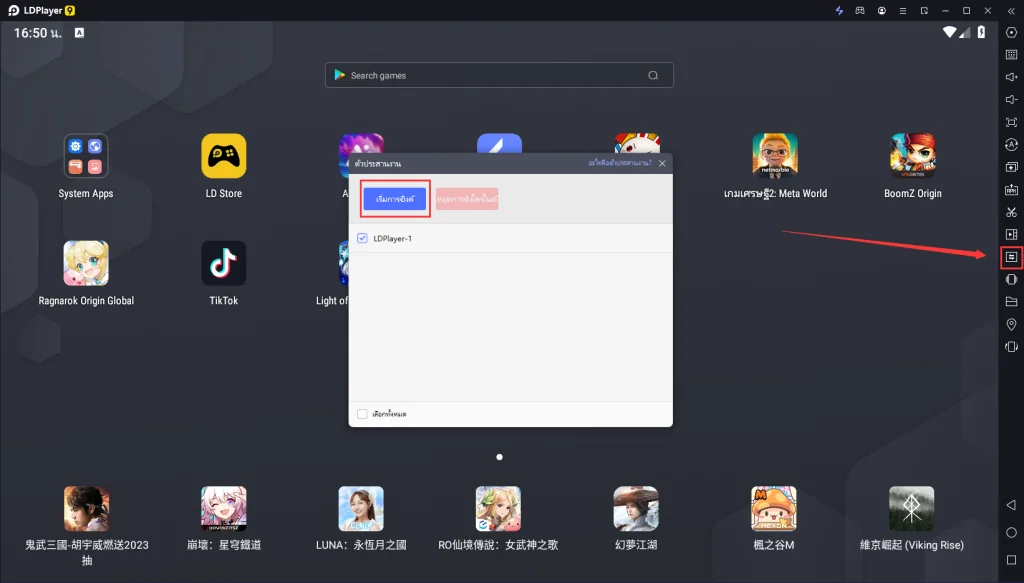Take a screenshot with the scissors icon
The image size is (1024, 583).
click(x=1011, y=212)
